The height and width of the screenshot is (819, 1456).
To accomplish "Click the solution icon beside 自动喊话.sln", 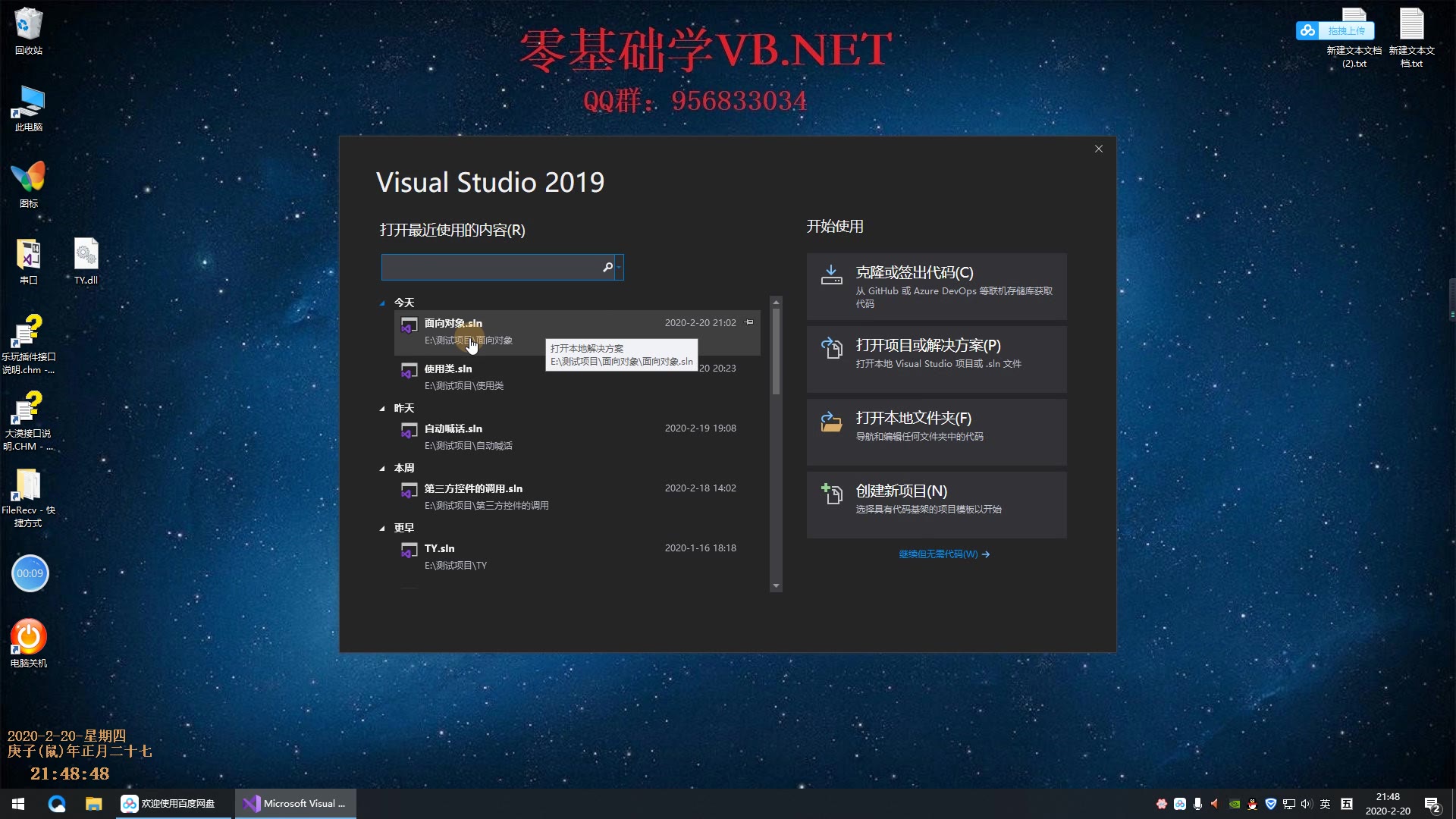I will coord(409,431).
